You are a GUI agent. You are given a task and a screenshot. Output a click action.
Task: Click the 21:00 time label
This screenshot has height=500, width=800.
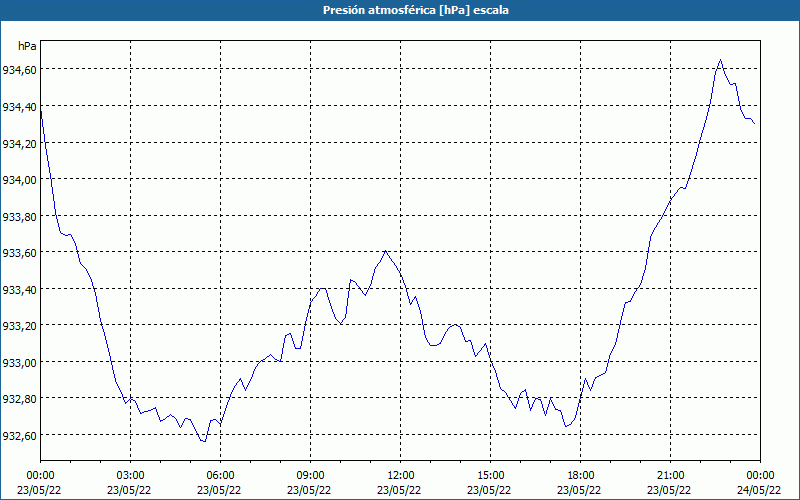pyautogui.click(x=670, y=476)
